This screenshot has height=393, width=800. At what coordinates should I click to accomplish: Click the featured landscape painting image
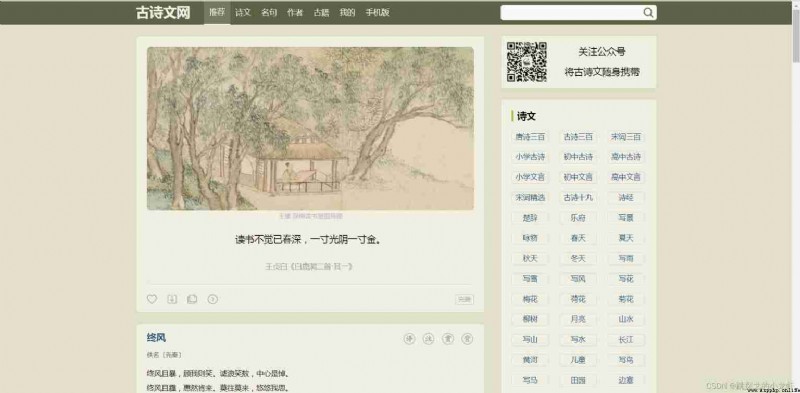(x=310, y=129)
